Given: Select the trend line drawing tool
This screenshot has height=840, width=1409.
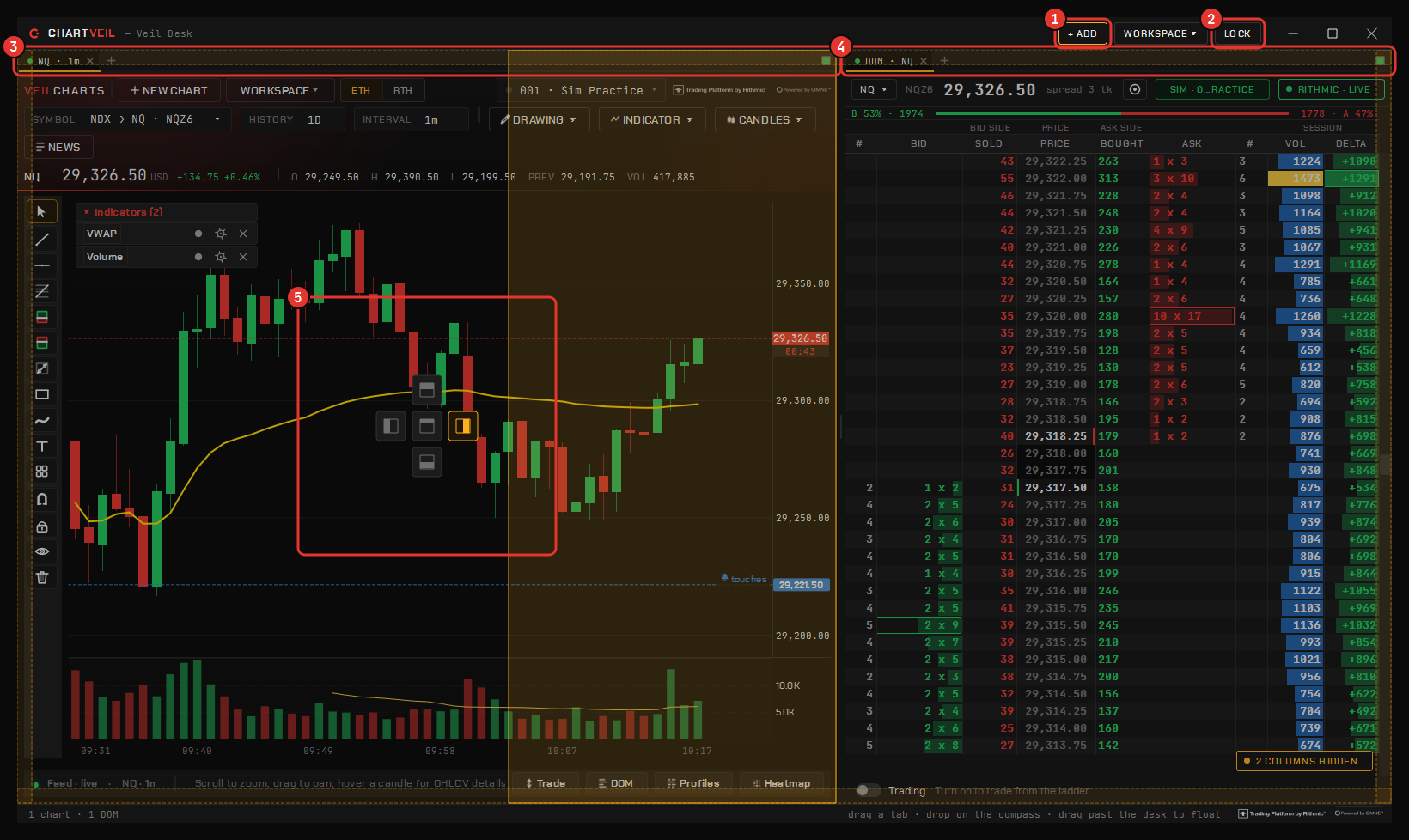Looking at the screenshot, I should pyautogui.click(x=41, y=240).
